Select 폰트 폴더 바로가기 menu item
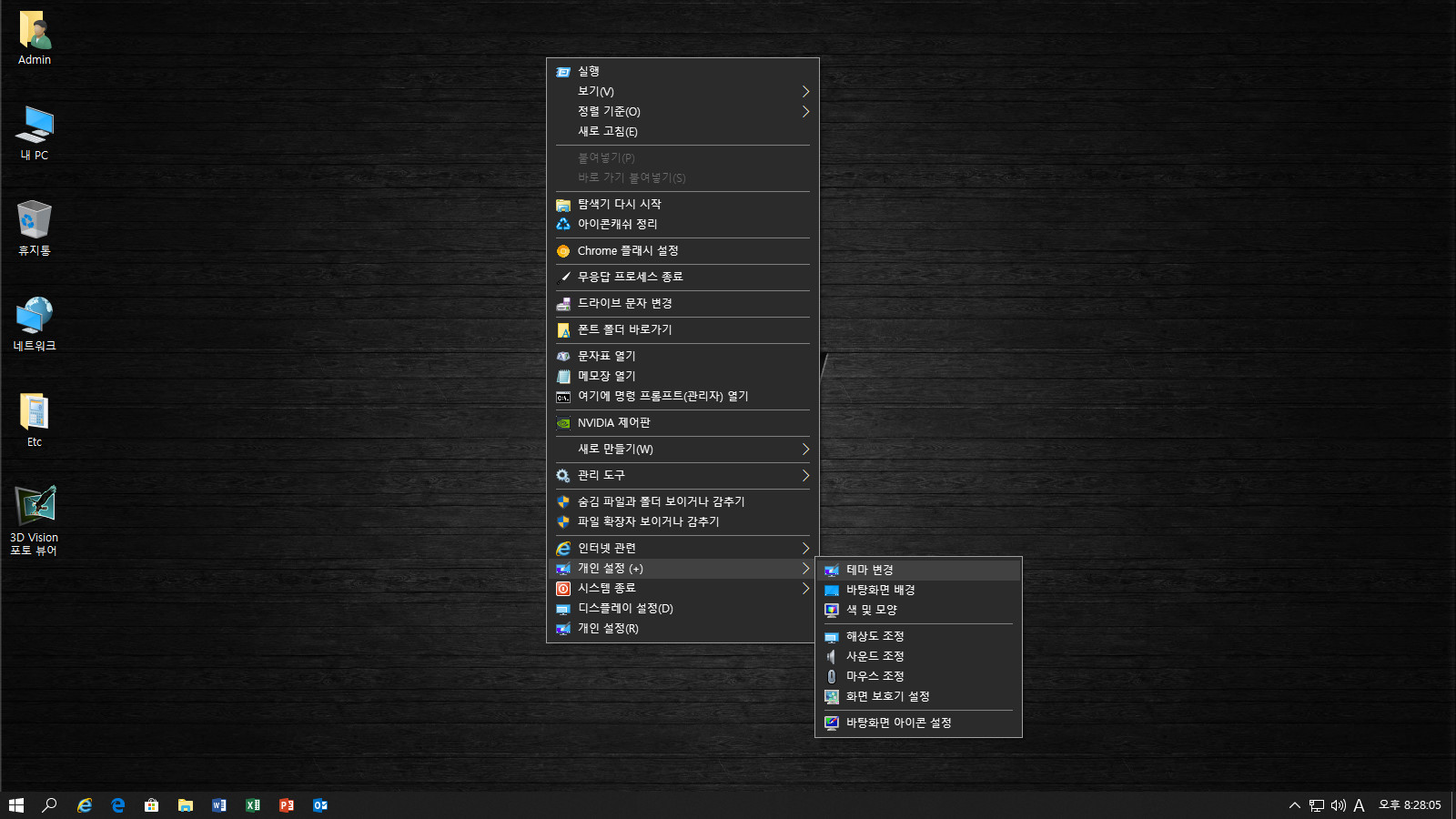Viewport: 1456px width, 819px height. (682, 329)
